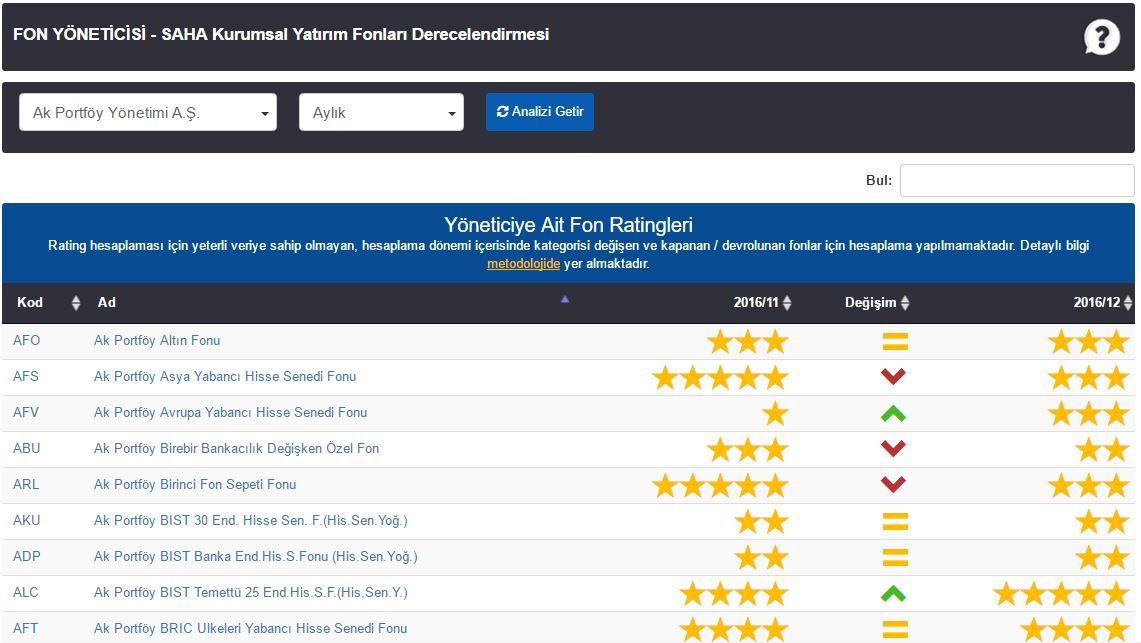Open Ak Portföy BIST 30 End. Hisse Sen. fund

(x=250, y=520)
